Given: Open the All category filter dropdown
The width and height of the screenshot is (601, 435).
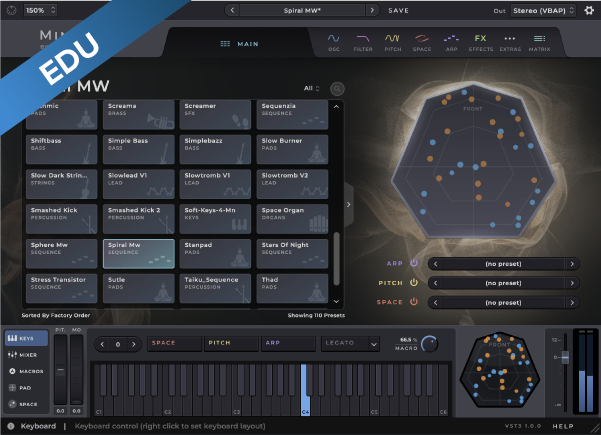Looking at the screenshot, I should pyautogui.click(x=311, y=88).
